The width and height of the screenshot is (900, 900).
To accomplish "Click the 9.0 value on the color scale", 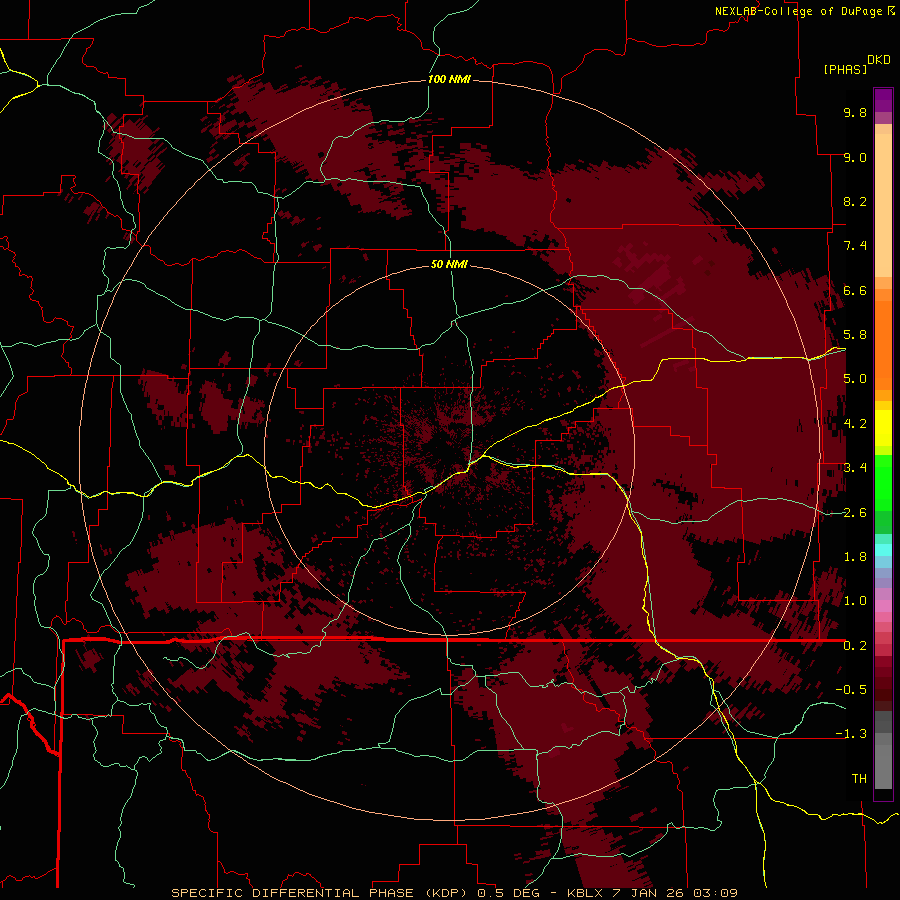I will click(x=855, y=157).
